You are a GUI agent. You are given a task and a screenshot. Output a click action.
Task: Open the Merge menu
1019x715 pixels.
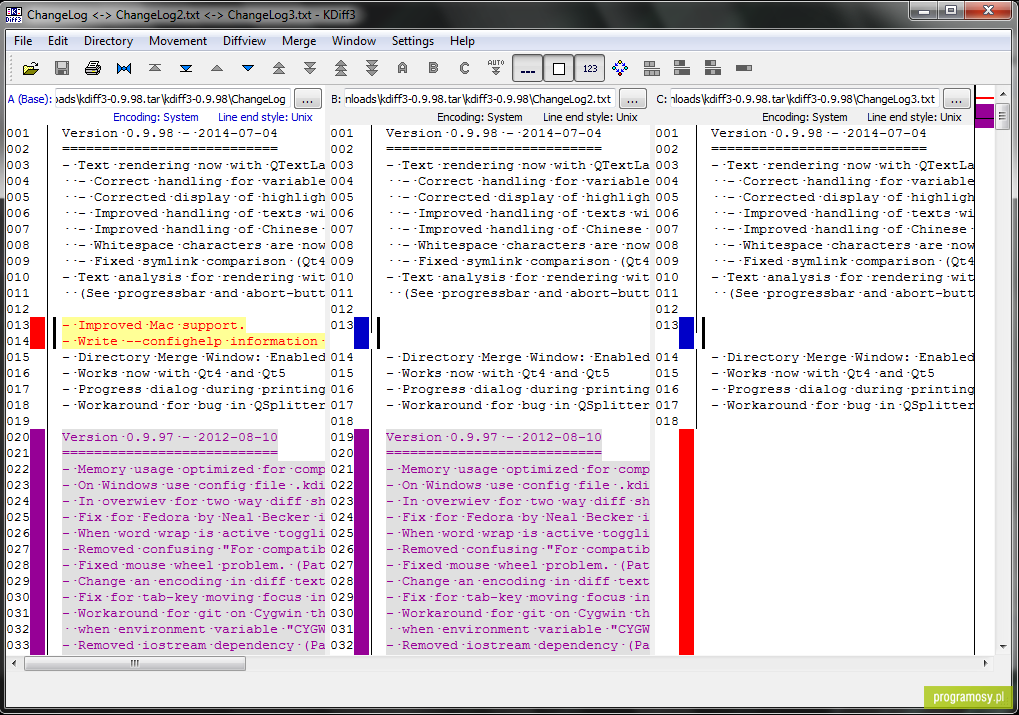tap(299, 41)
